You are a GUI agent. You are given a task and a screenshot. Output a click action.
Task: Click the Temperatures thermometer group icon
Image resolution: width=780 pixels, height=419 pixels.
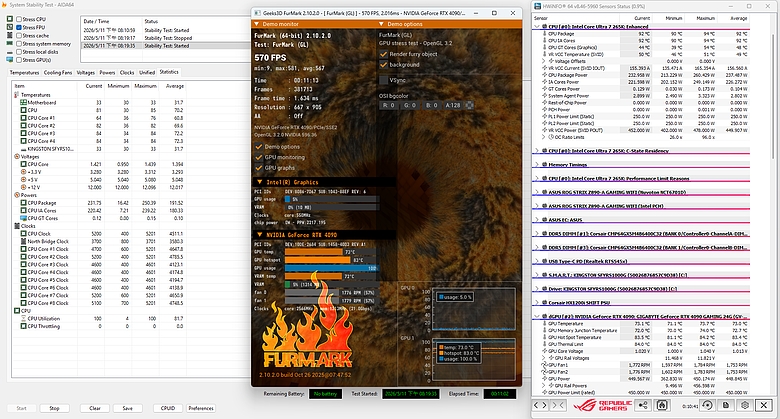(17, 95)
